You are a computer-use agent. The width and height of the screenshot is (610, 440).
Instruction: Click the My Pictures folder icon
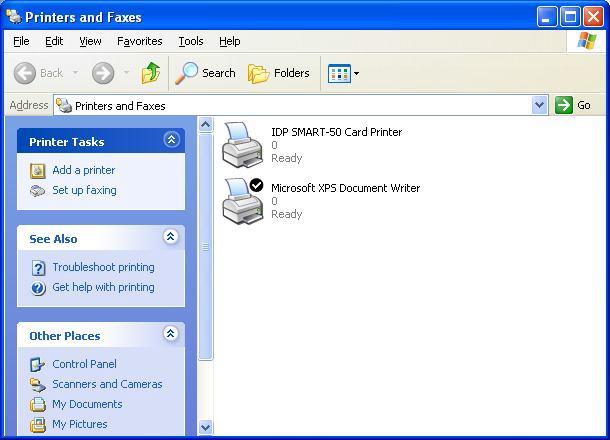[x=38, y=425]
